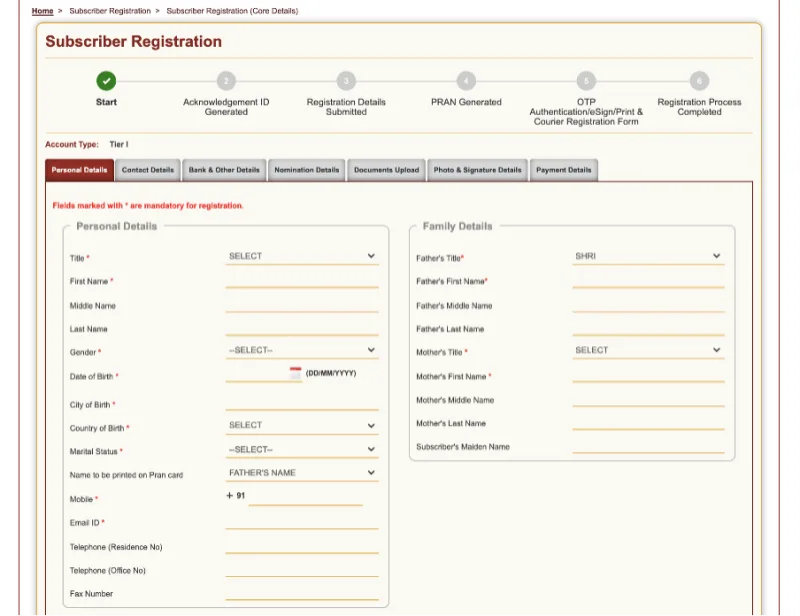
Task: Switch to the Contact Details tab
Action: [x=148, y=170]
